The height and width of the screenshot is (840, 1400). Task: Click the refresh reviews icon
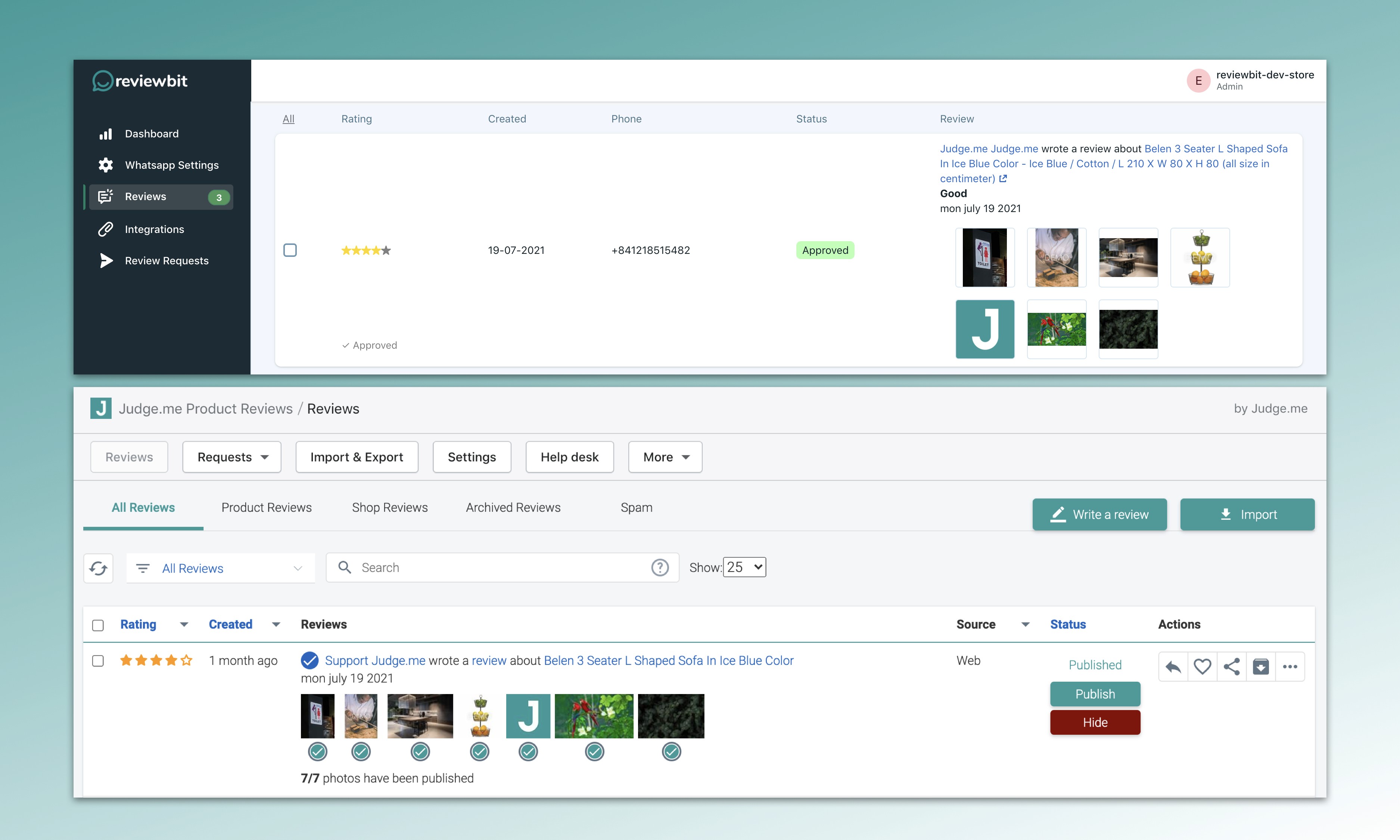click(x=99, y=568)
